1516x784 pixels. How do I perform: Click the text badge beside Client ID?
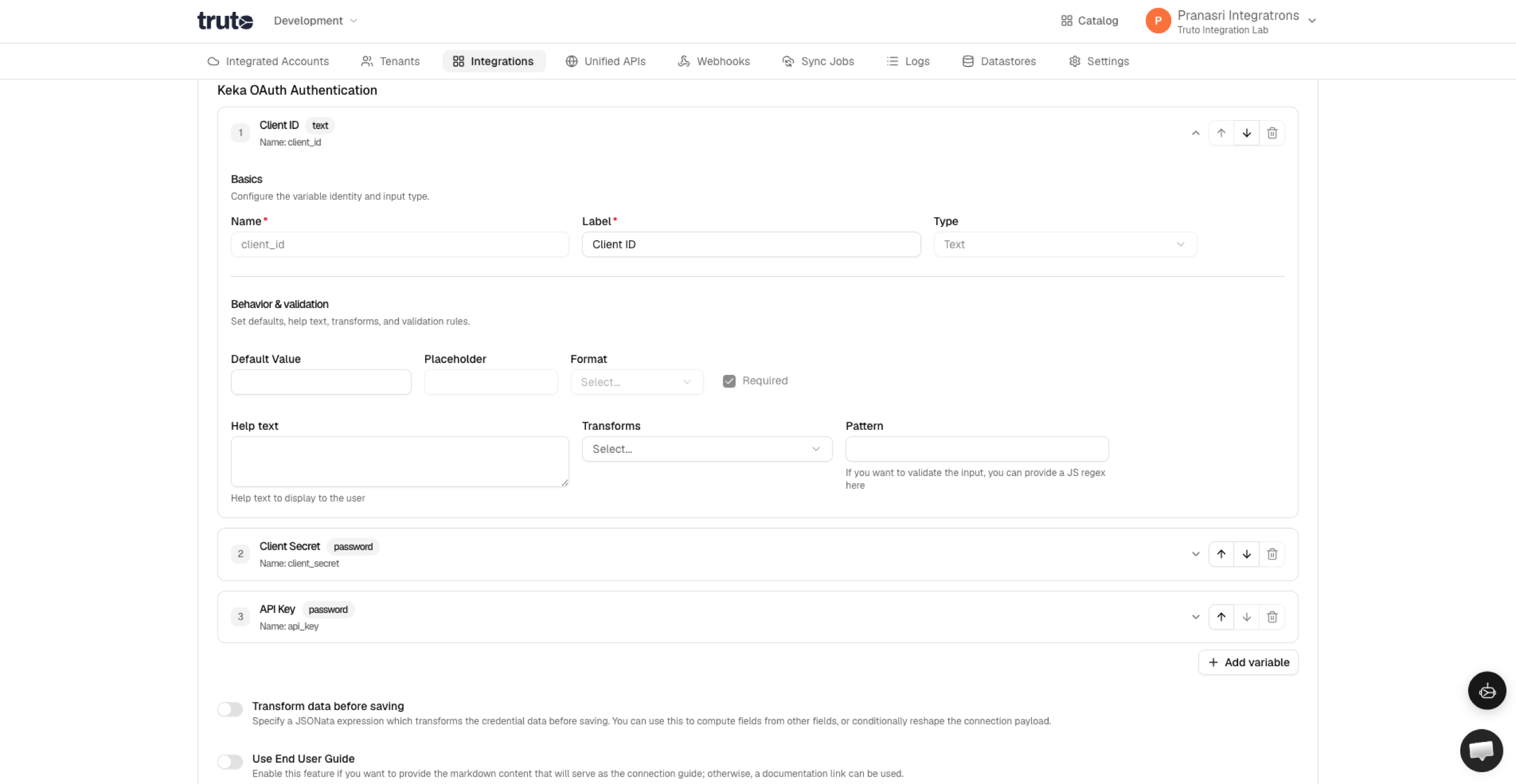[x=320, y=126]
